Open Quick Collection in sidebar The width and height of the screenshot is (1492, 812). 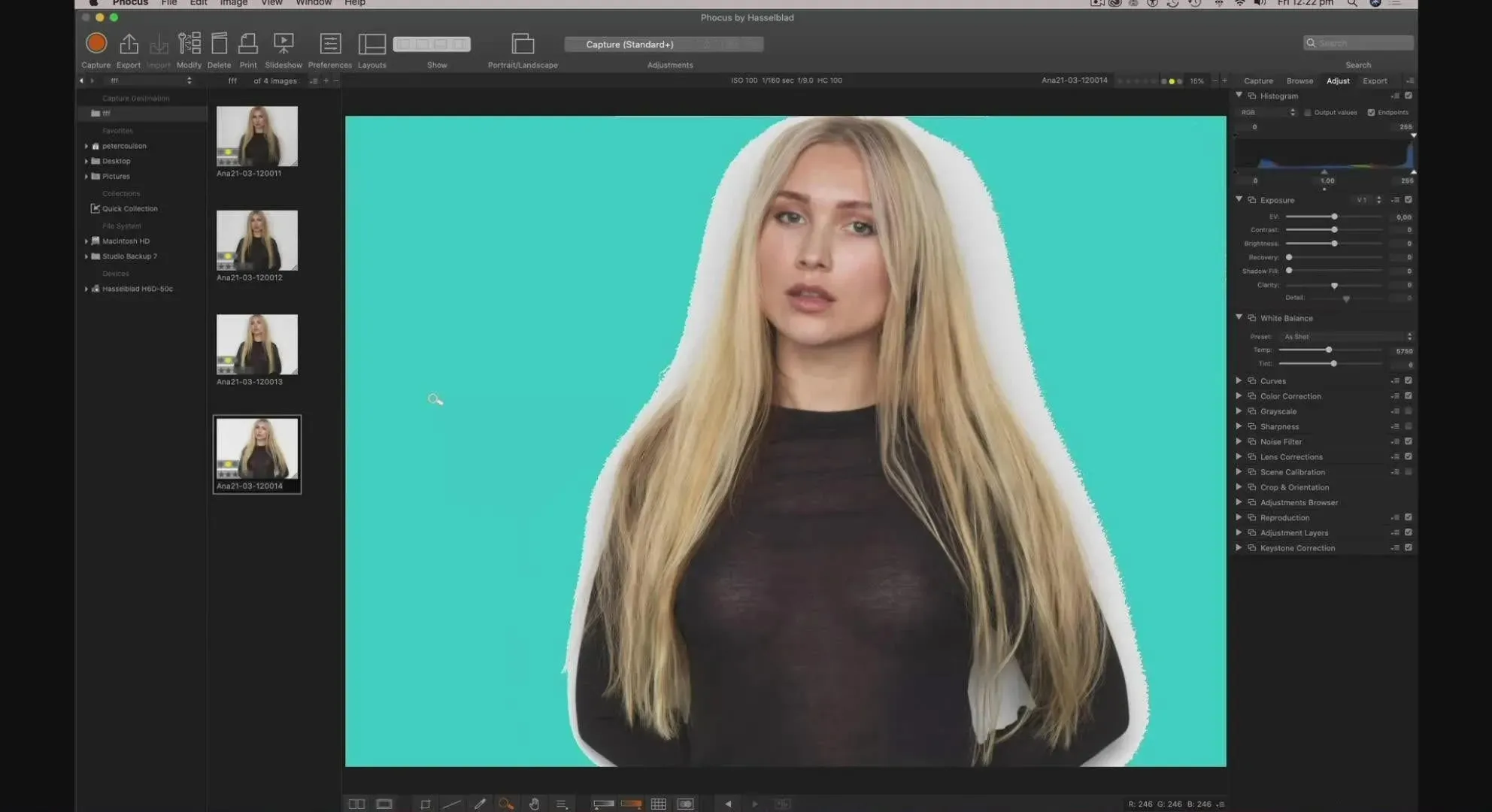129,208
